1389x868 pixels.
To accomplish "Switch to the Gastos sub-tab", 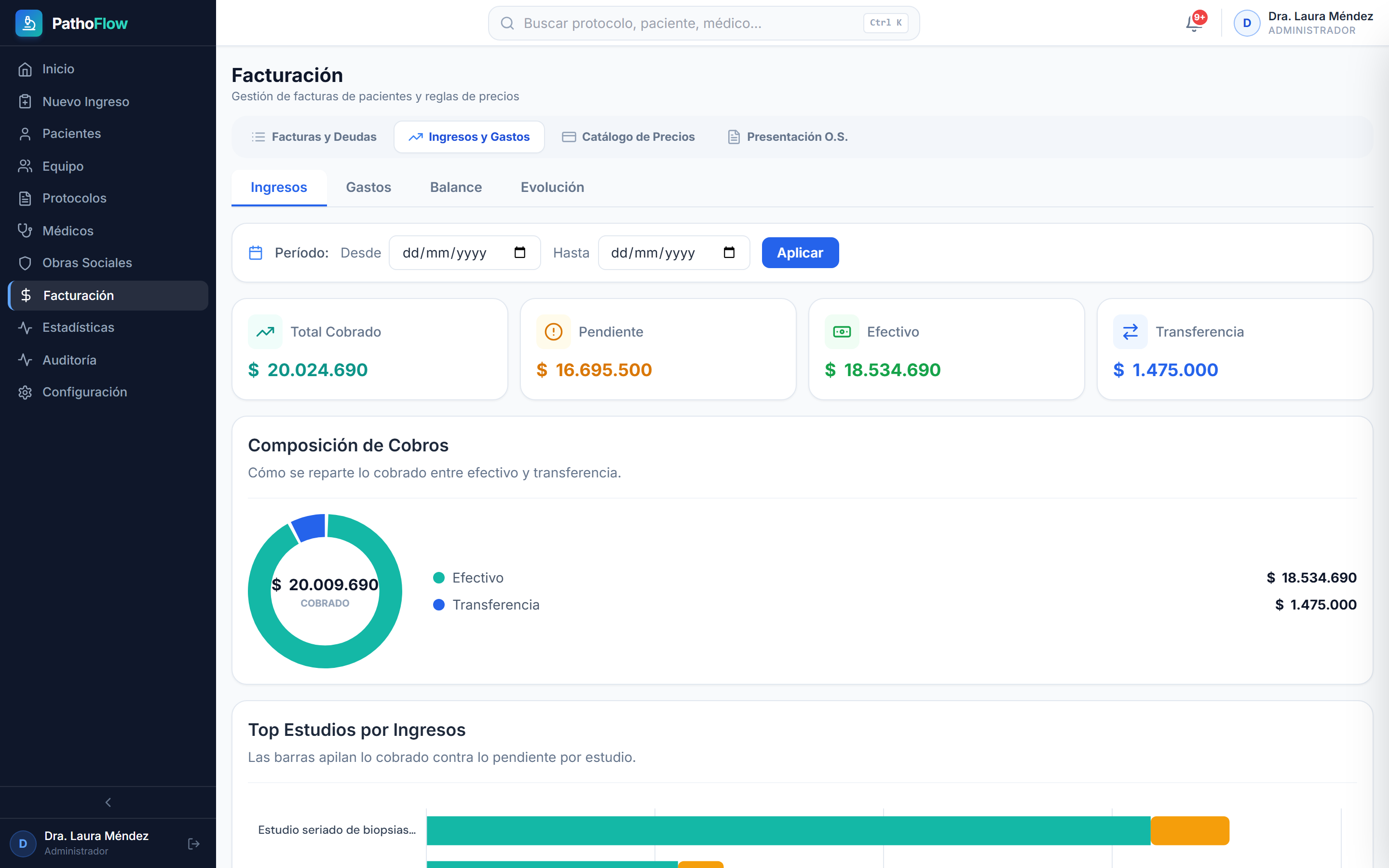I will 368,187.
